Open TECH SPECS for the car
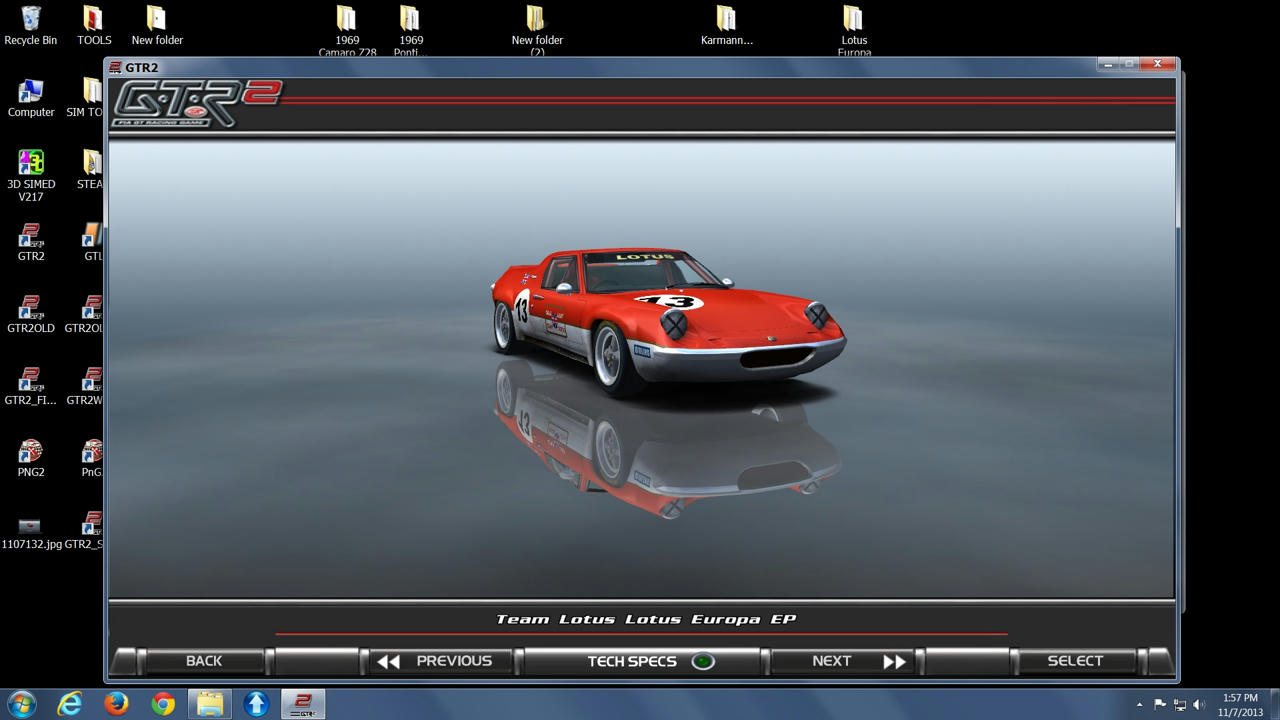1280x720 pixels. point(642,661)
